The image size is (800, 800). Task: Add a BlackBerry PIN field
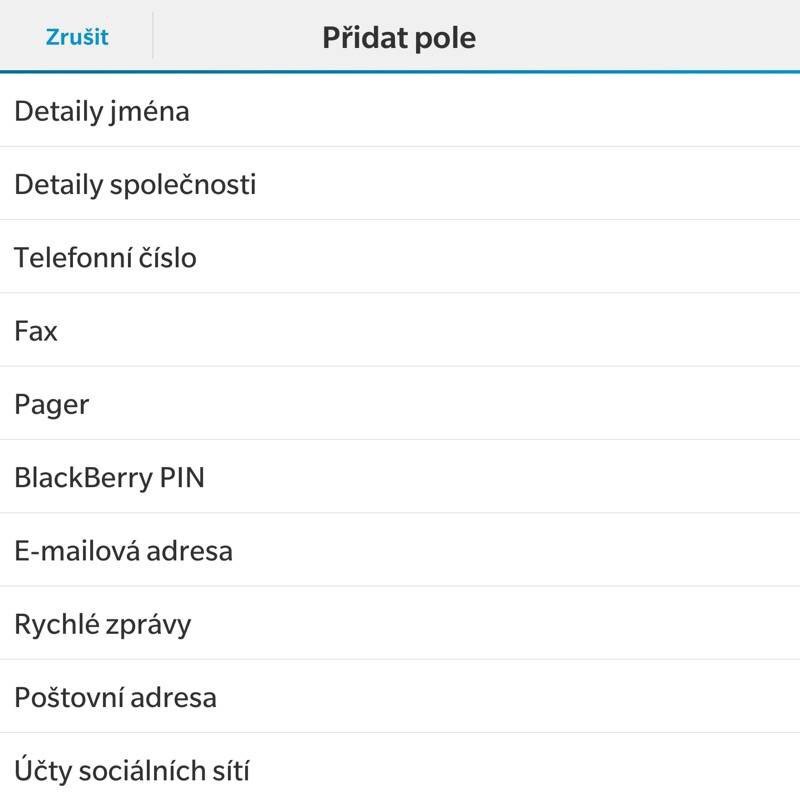coord(400,477)
